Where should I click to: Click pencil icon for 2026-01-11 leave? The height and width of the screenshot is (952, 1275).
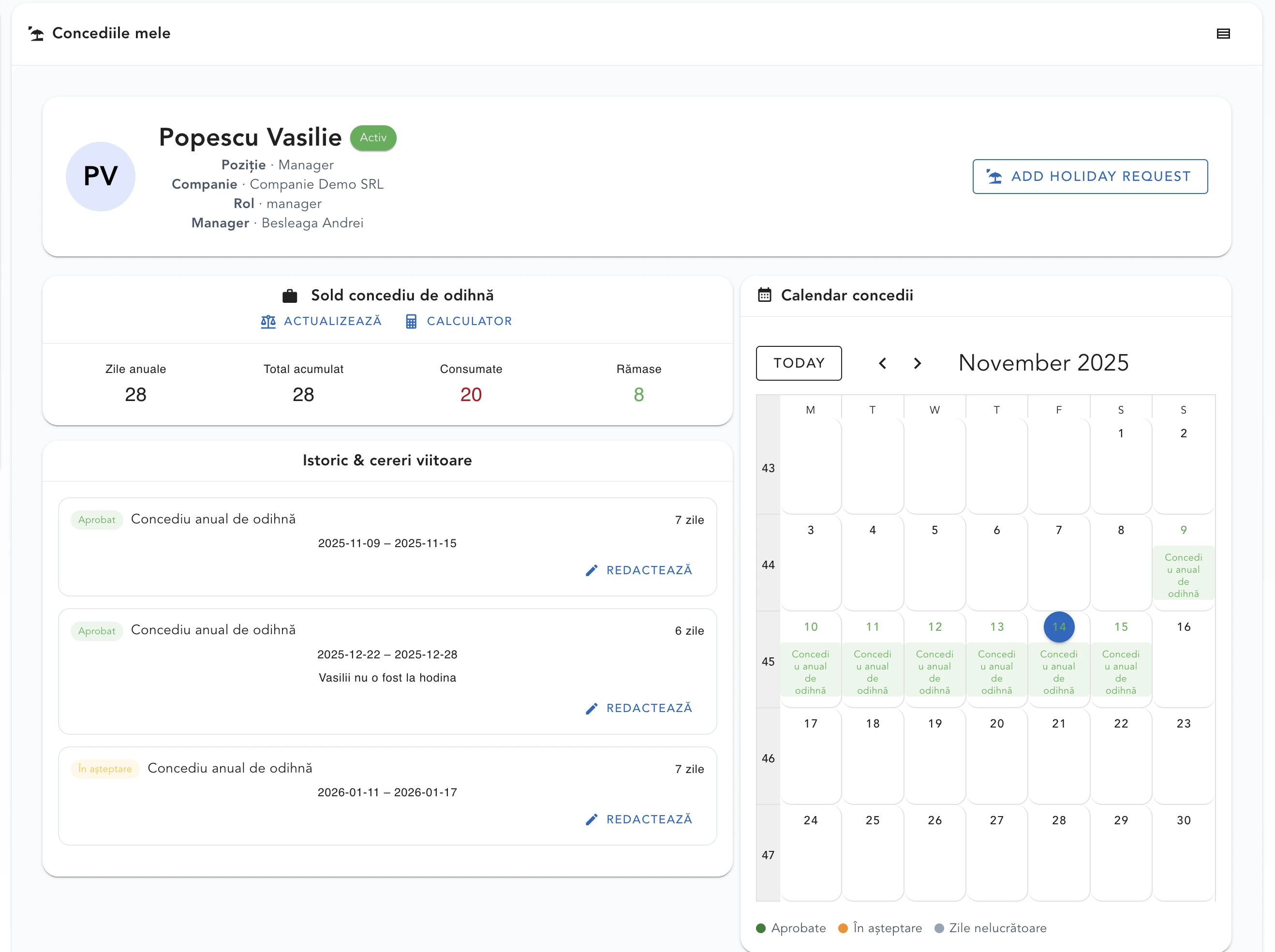592,819
